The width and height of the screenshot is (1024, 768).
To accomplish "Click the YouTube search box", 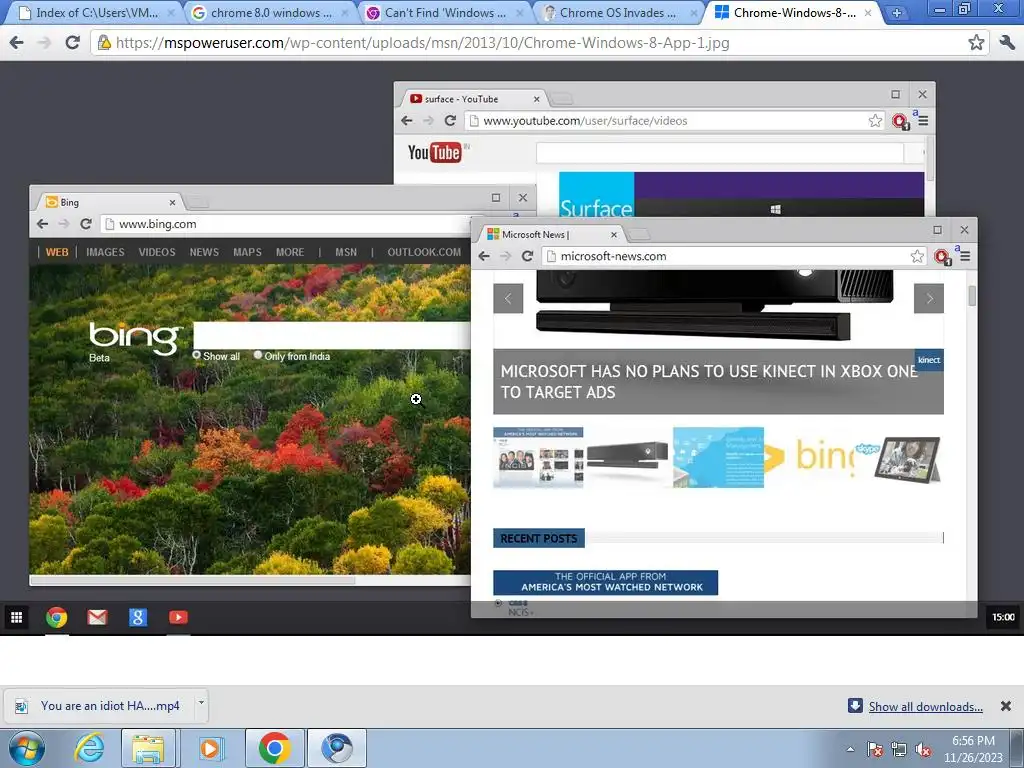I will (720, 153).
